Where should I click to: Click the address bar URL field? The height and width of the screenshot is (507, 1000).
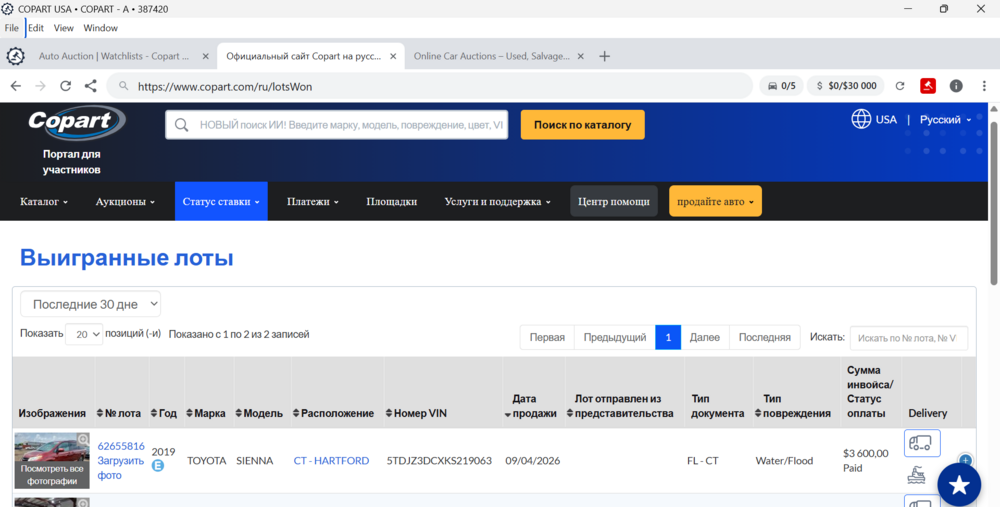click(430, 86)
